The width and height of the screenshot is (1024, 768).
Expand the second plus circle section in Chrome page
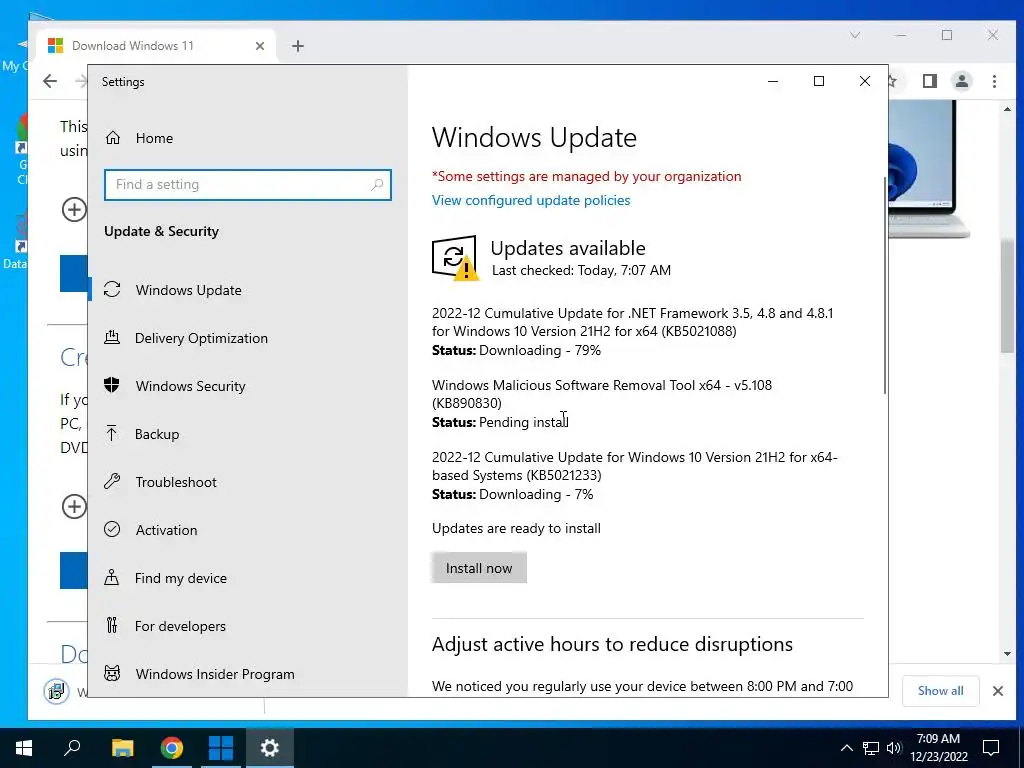click(74, 506)
